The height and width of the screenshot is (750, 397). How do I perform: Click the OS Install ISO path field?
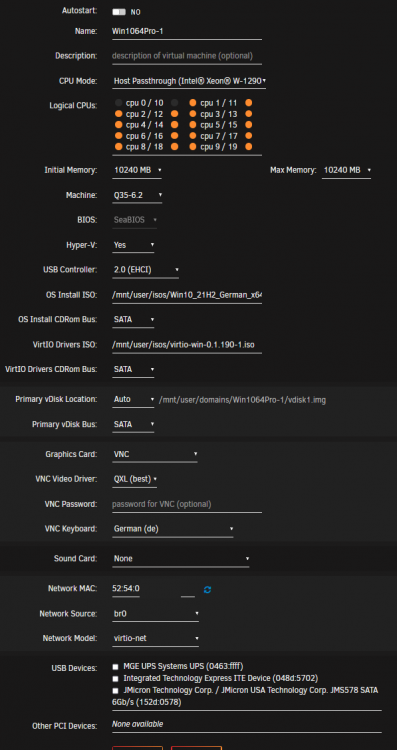coord(187,295)
